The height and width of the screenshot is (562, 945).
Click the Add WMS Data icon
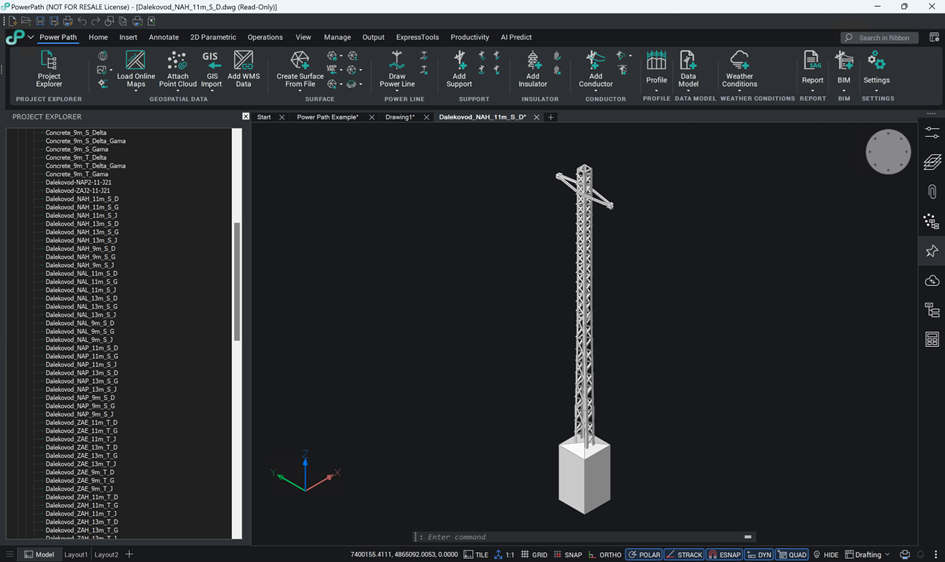coord(243,68)
